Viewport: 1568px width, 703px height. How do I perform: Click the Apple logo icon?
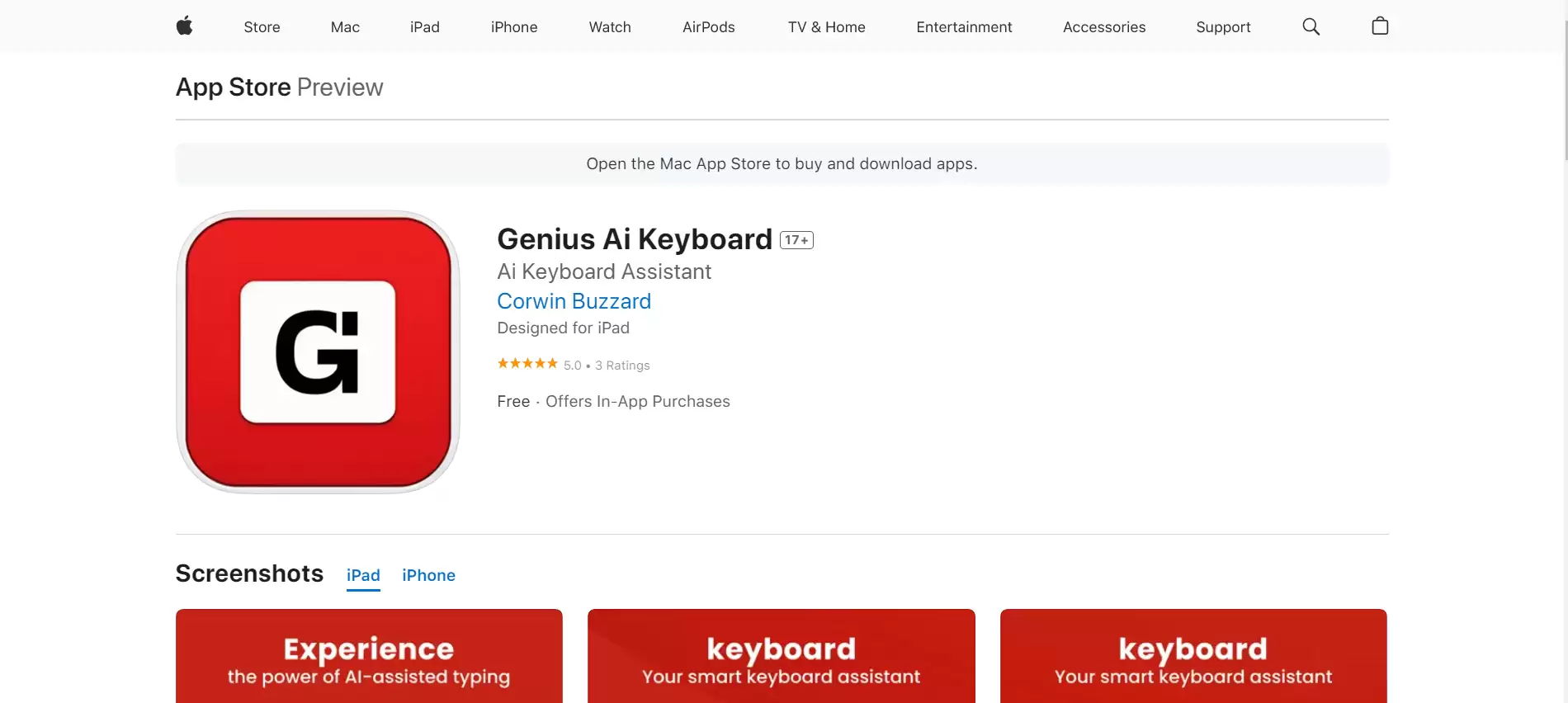coord(184,26)
